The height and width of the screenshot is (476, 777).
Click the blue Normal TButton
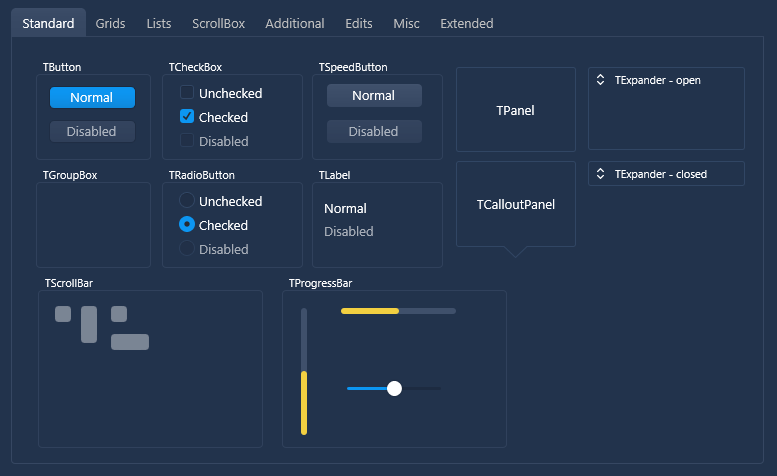[92, 97]
